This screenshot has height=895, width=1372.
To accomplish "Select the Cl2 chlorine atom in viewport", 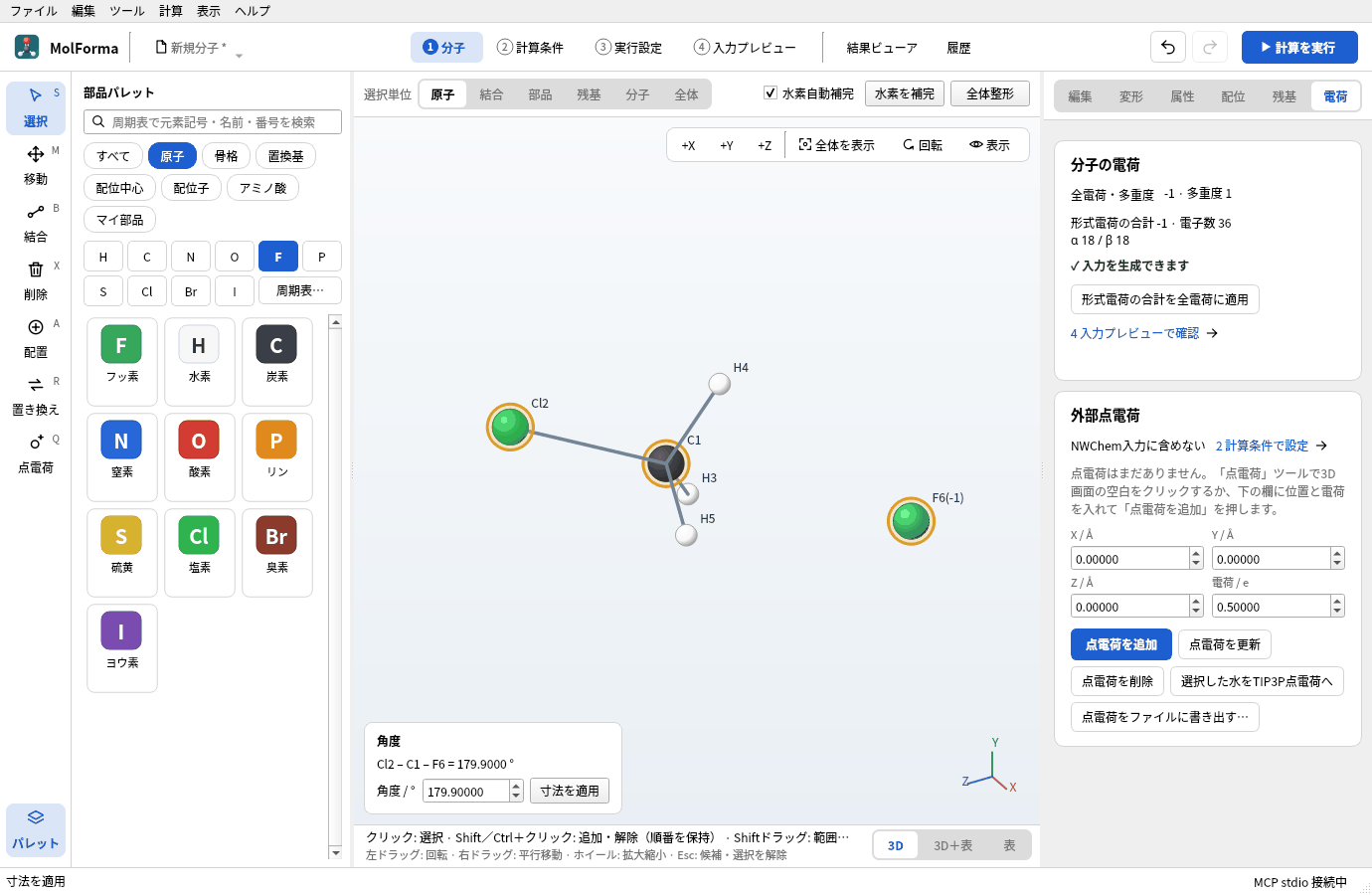I will [510, 427].
